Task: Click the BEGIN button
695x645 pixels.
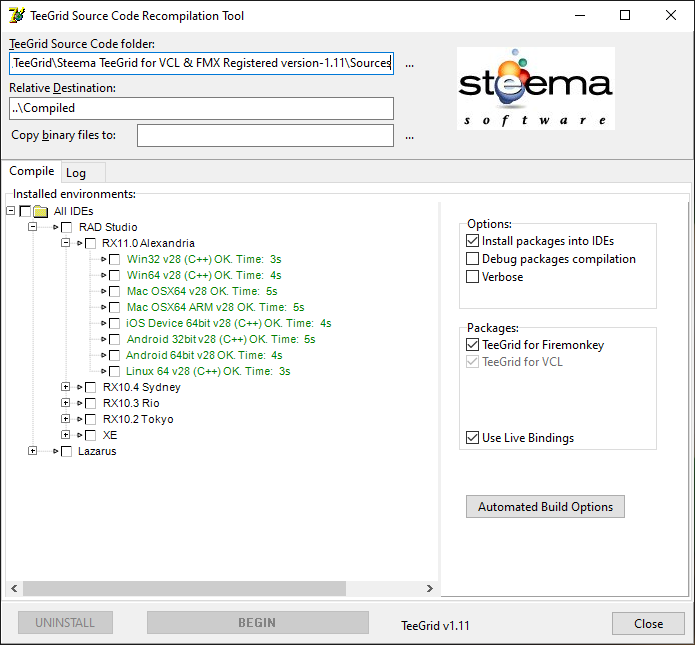Action: [x=258, y=622]
